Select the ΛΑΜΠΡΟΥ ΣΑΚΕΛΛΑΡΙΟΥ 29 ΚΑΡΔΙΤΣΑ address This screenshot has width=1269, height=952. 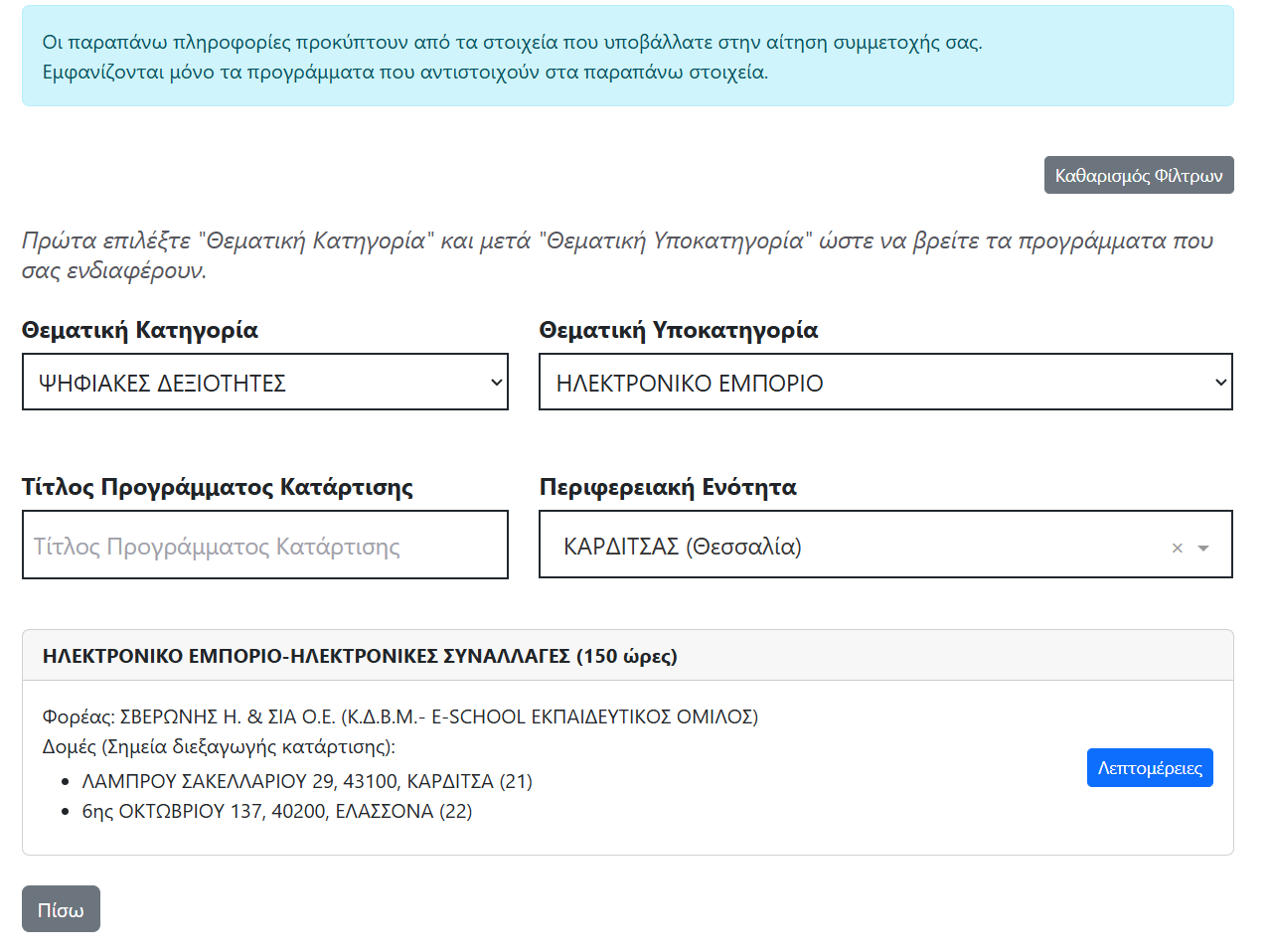point(307,781)
